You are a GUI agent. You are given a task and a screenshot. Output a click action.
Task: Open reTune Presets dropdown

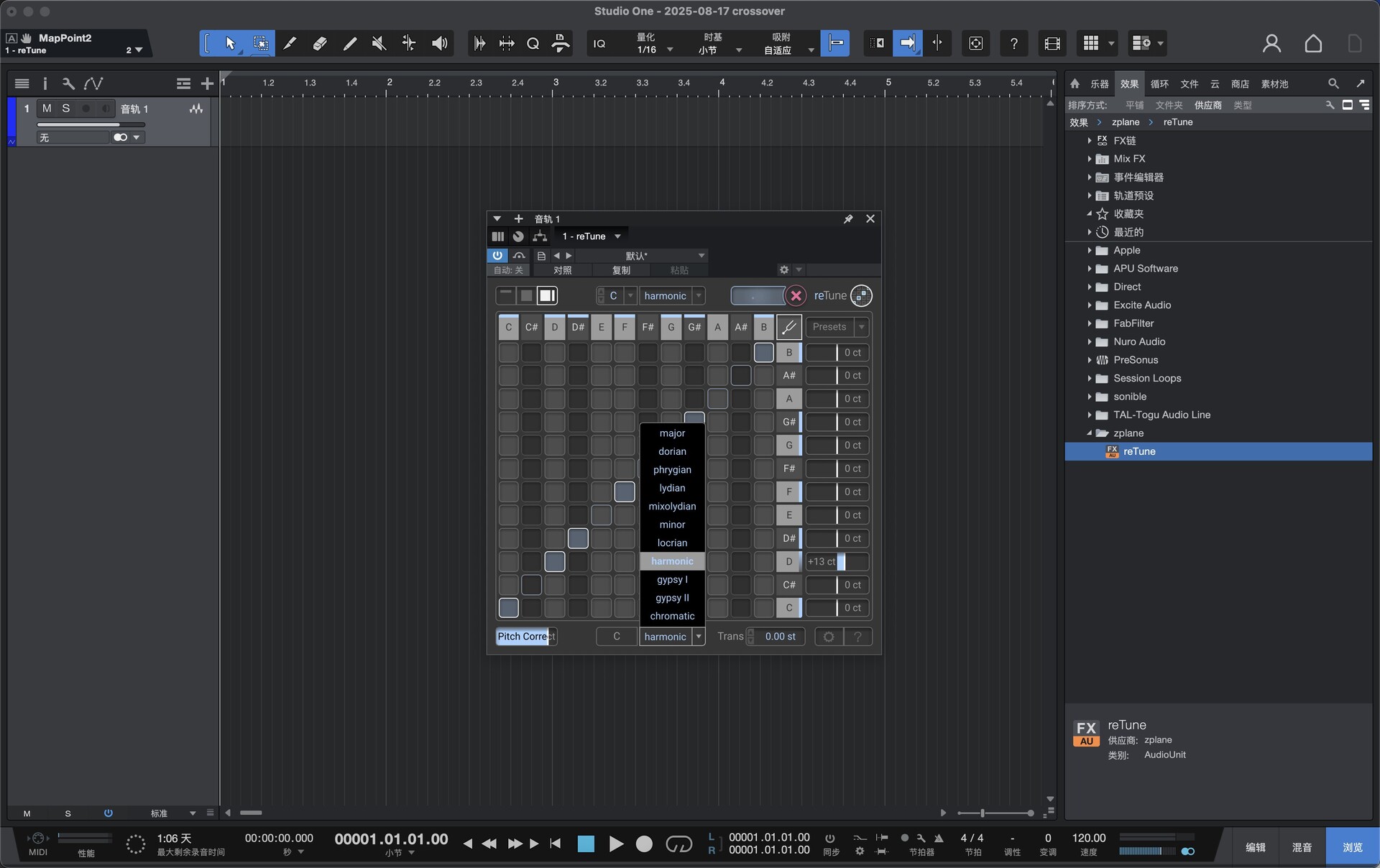[x=837, y=327]
